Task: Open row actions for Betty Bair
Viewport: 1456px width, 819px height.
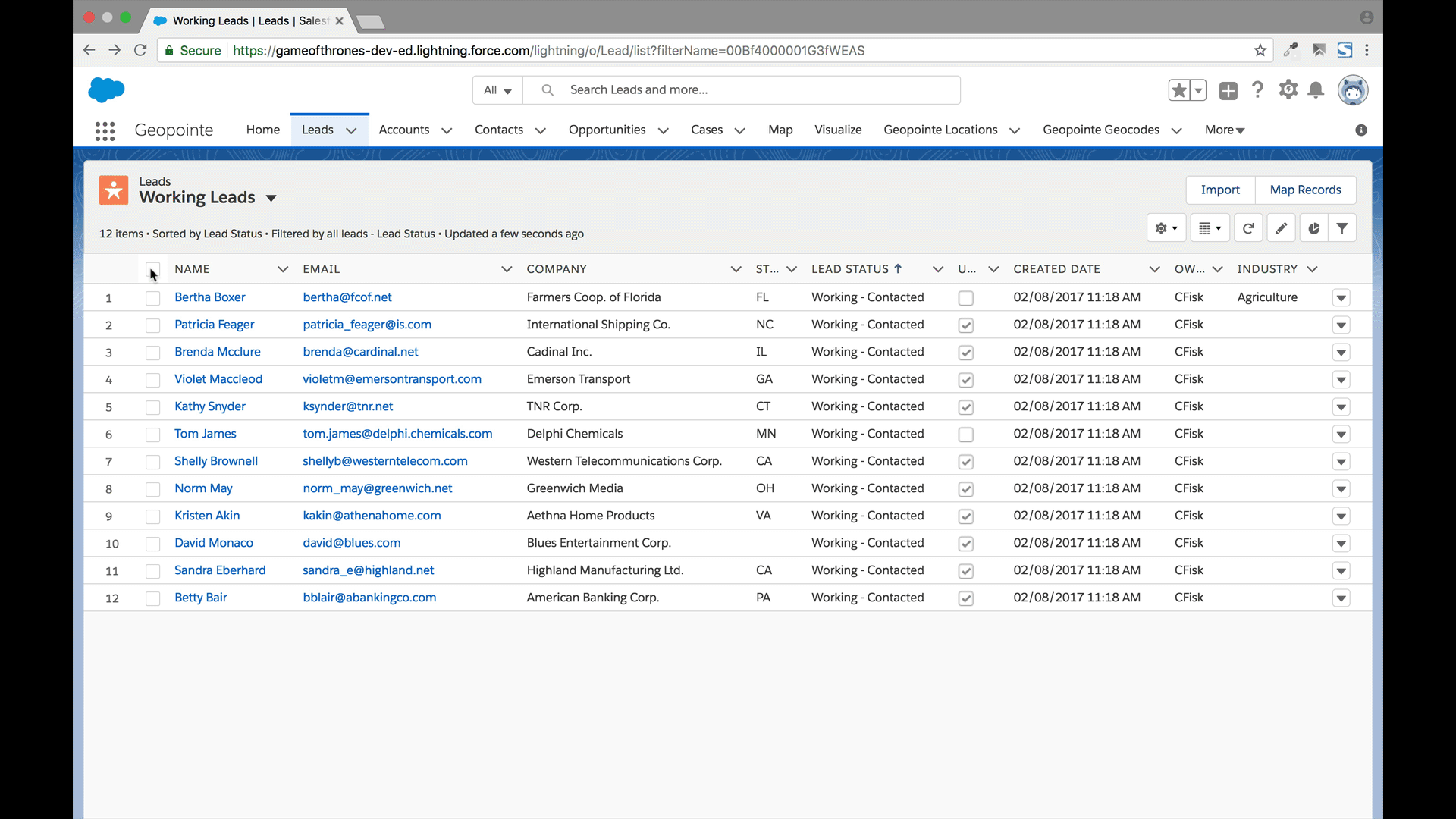Action: coord(1341,598)
